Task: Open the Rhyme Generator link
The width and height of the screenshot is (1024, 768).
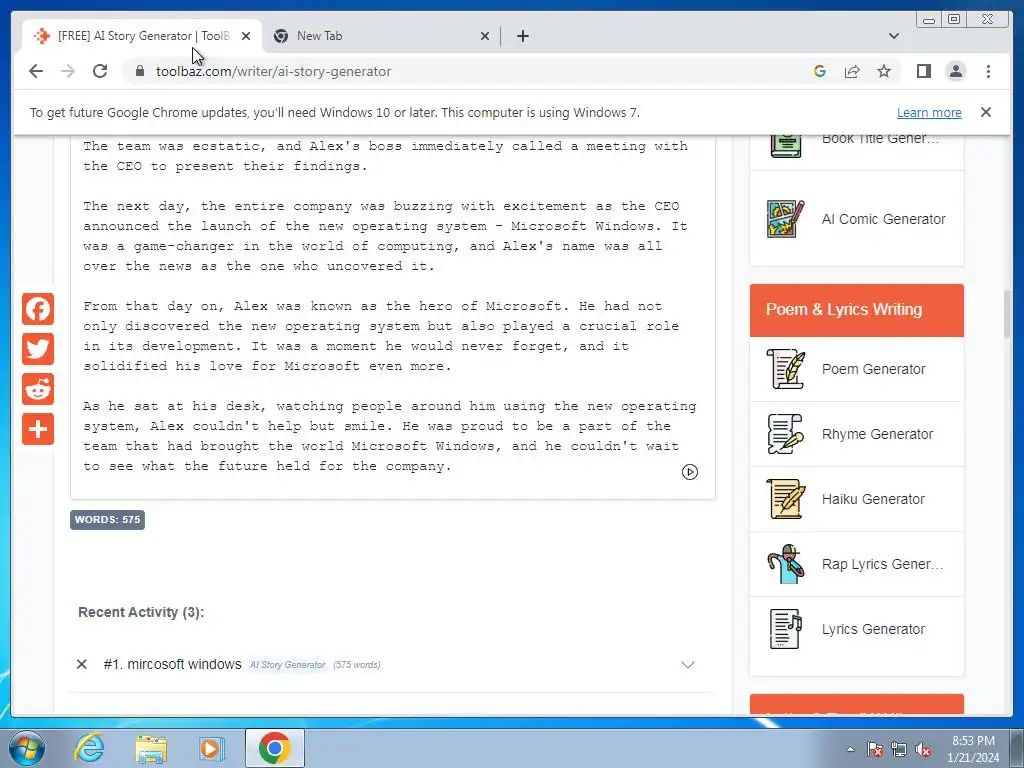Action: pyautogui.click(x=877, y=434)
